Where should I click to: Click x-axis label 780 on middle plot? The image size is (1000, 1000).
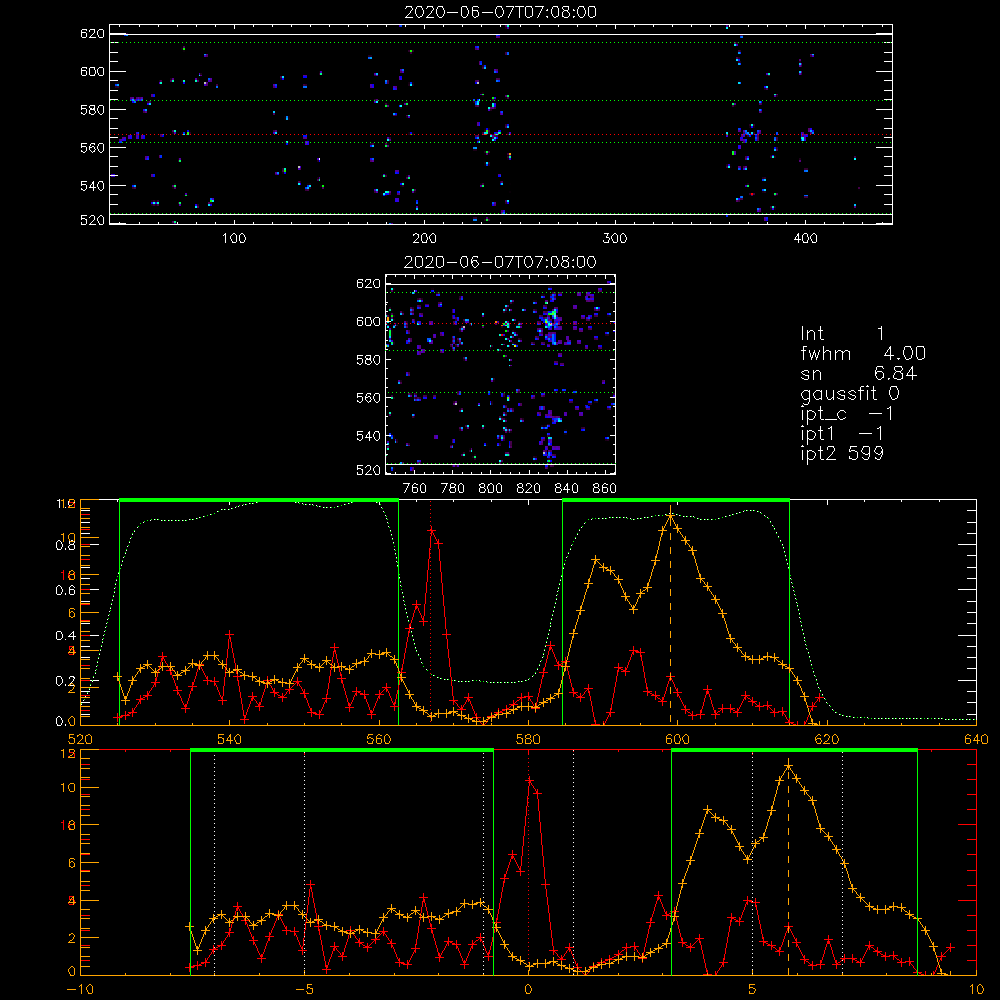coord(453,489)
